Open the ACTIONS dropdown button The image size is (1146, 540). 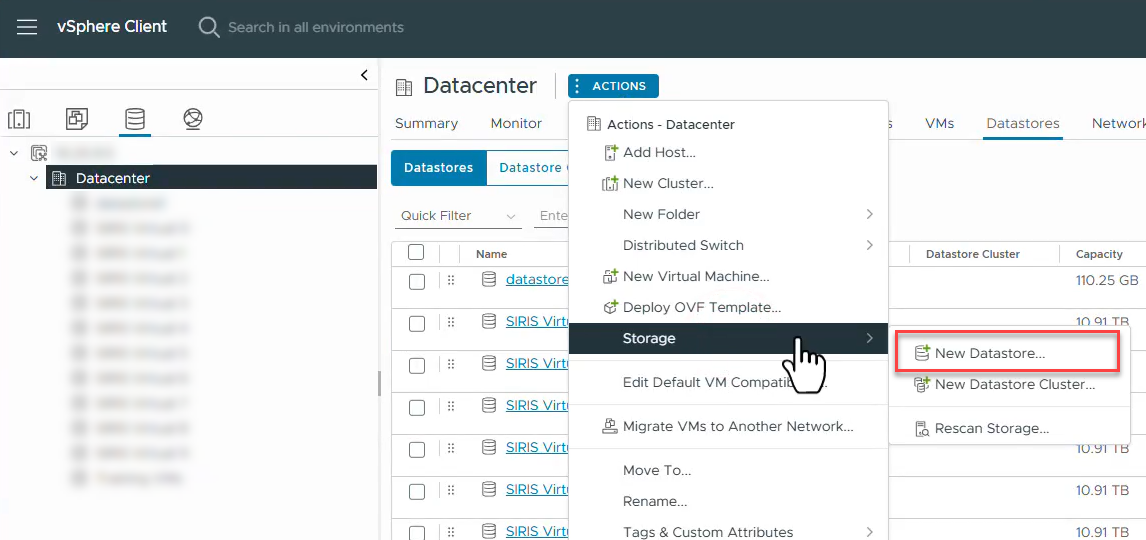(613, 86)
